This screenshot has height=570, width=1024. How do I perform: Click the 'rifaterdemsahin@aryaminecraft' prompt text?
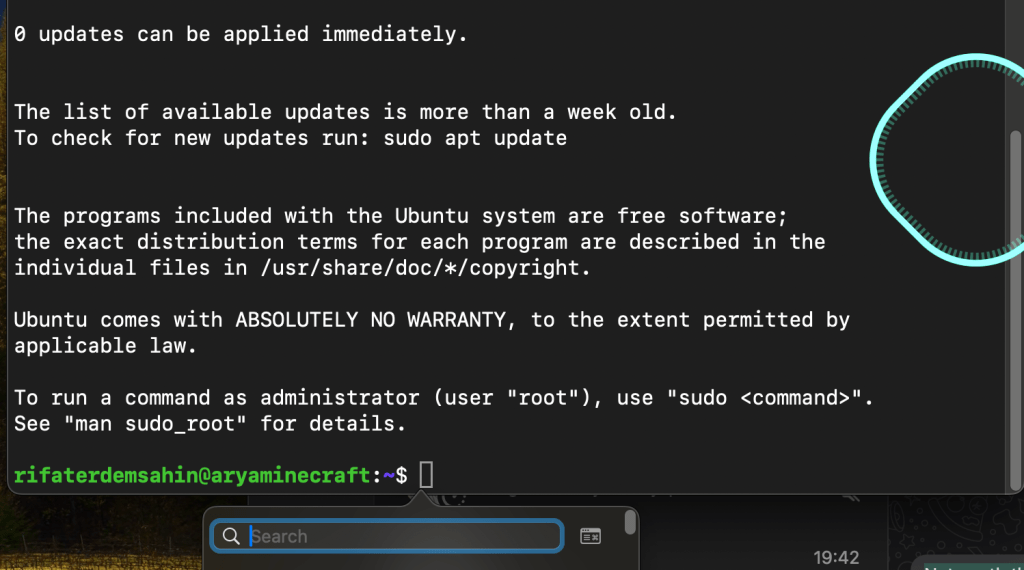click(x=192, y=475)
